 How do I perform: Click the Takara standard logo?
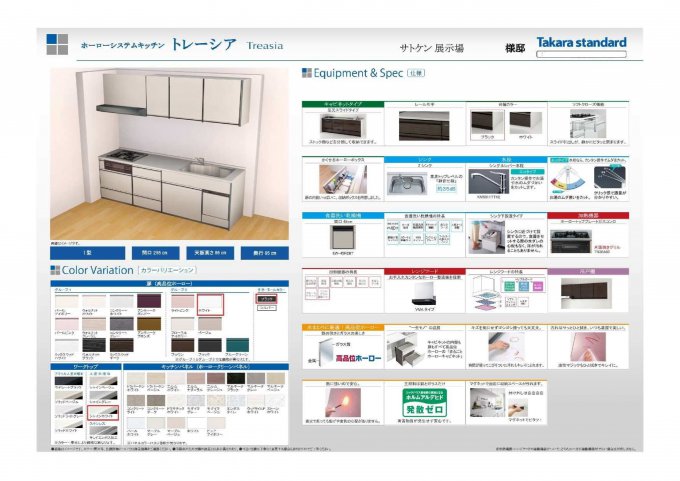[581, 42]
